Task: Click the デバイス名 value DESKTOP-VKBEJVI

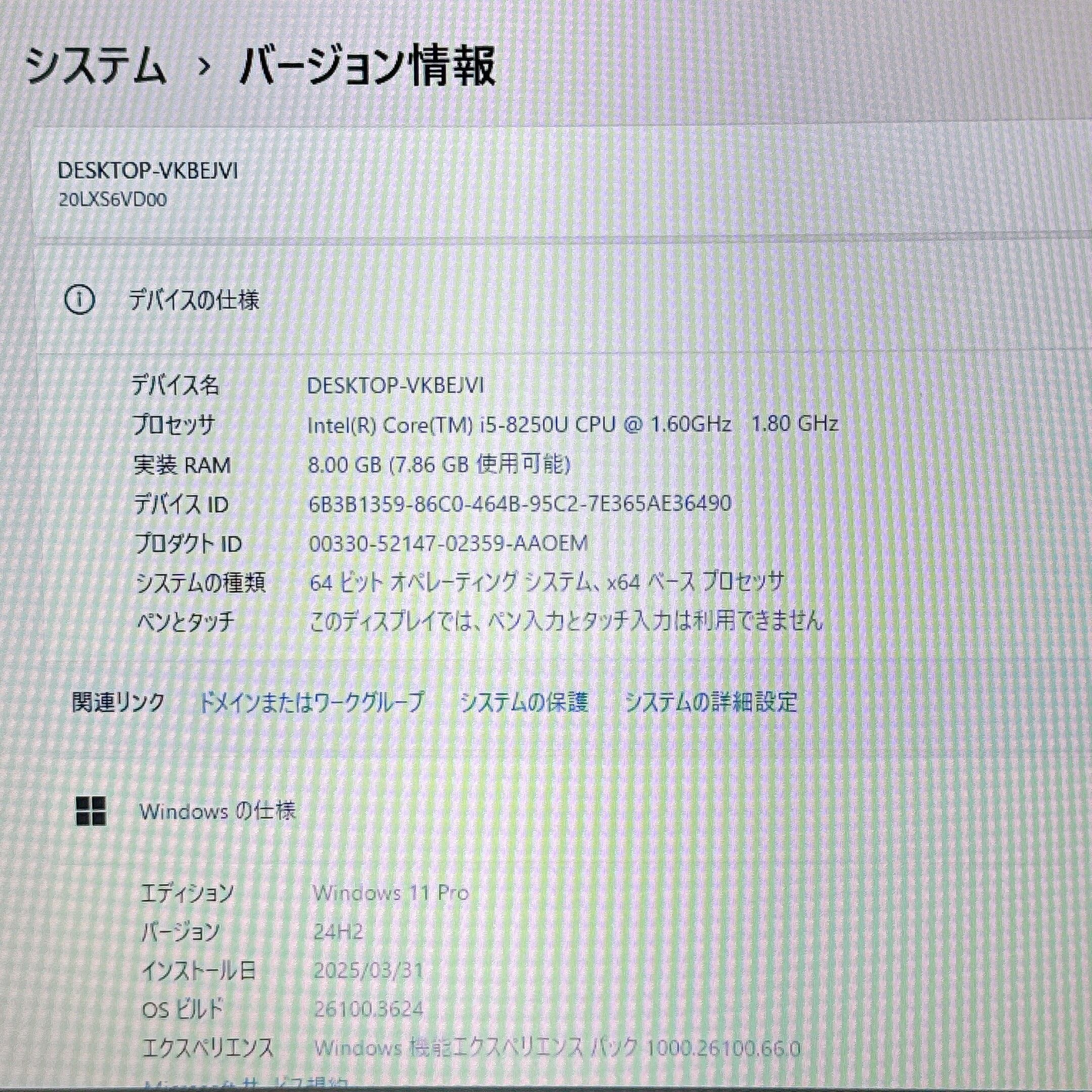Action: point(395,385)
